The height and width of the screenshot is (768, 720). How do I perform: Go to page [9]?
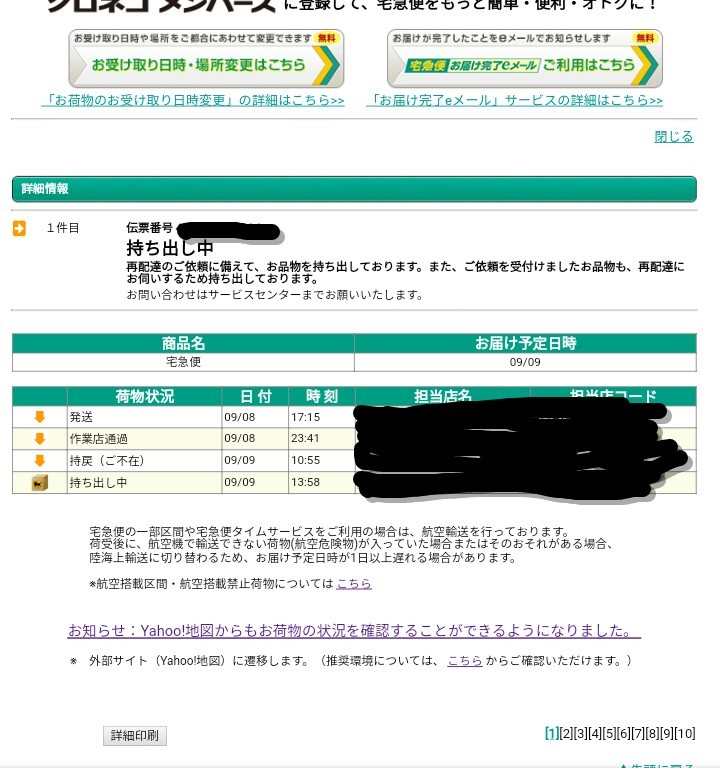click(x=667, y=733)
